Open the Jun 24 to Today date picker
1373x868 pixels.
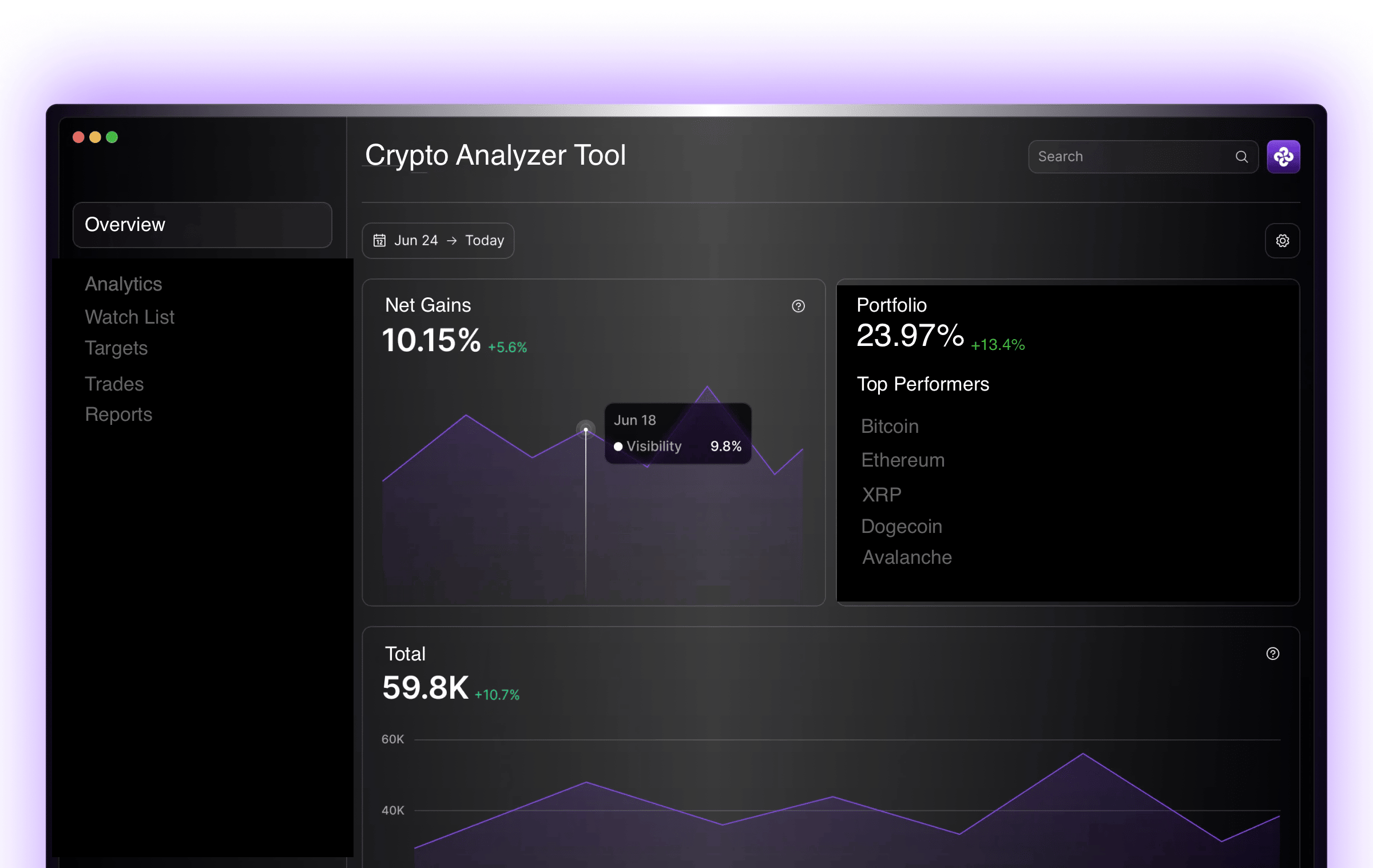(438, 241)
